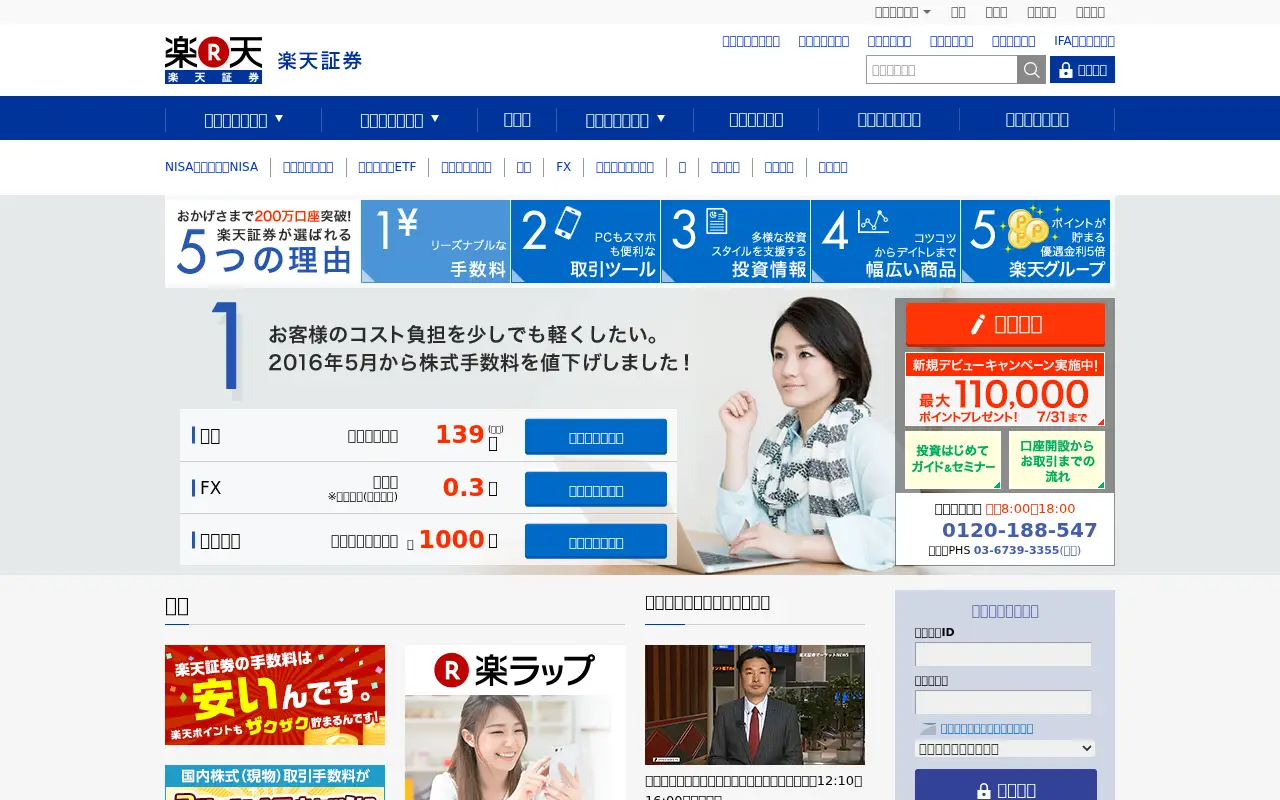Expand the second main navigation dropdown
1280x800 pixels.
click(x=400, y=119)
